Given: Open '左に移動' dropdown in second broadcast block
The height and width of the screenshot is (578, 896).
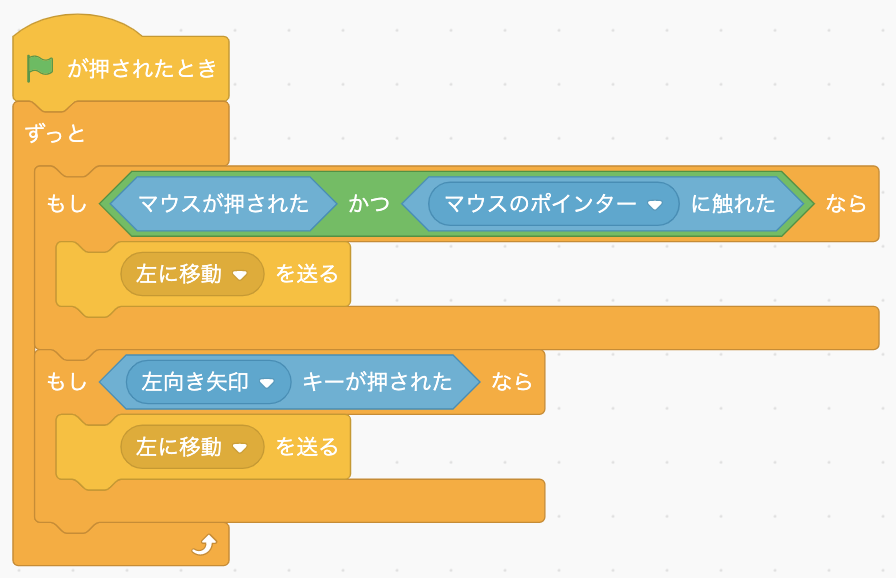Looking at the screenshot, I should point(240,448).
